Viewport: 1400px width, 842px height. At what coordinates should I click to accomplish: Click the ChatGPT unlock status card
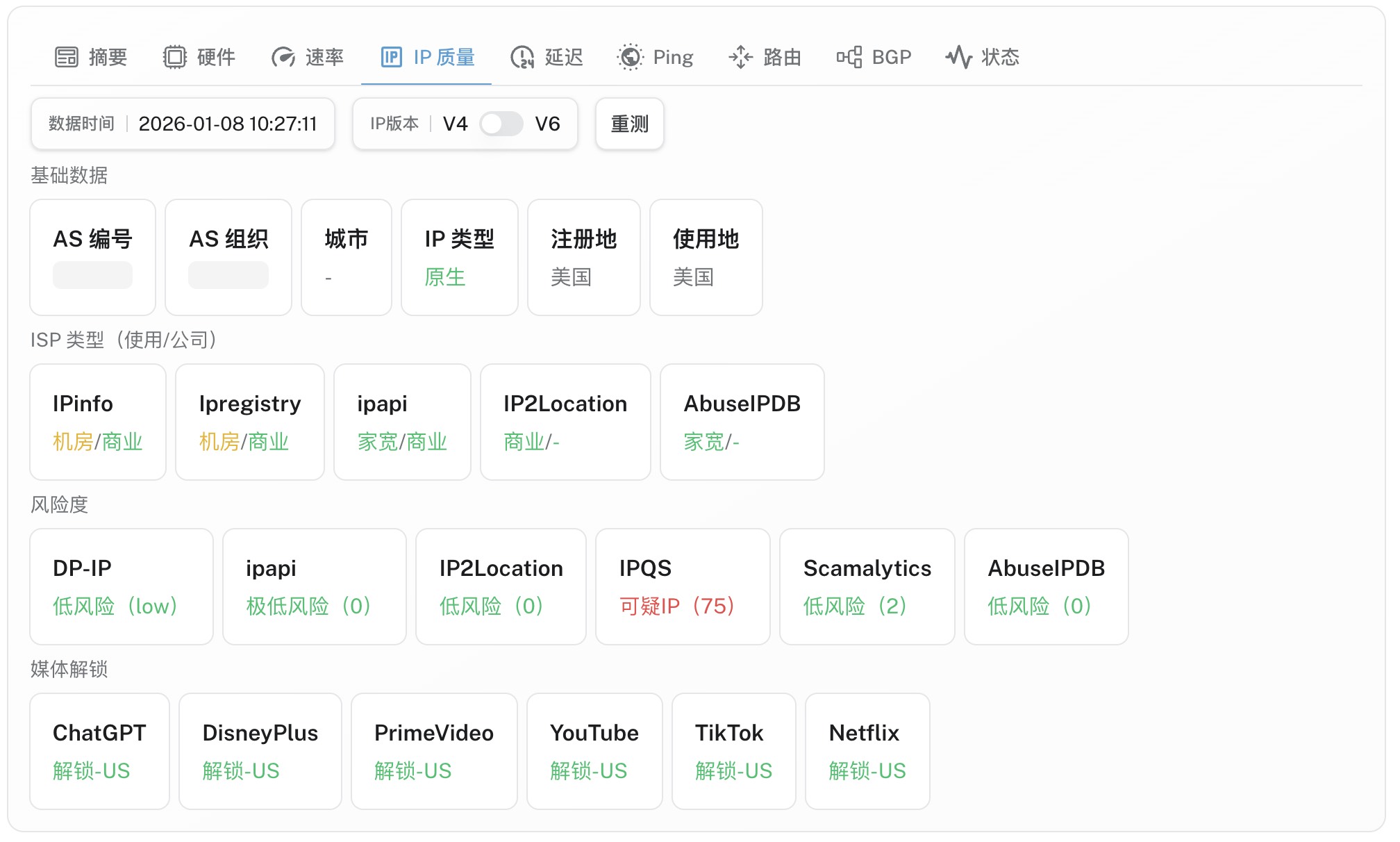click(x=99, y=751)
